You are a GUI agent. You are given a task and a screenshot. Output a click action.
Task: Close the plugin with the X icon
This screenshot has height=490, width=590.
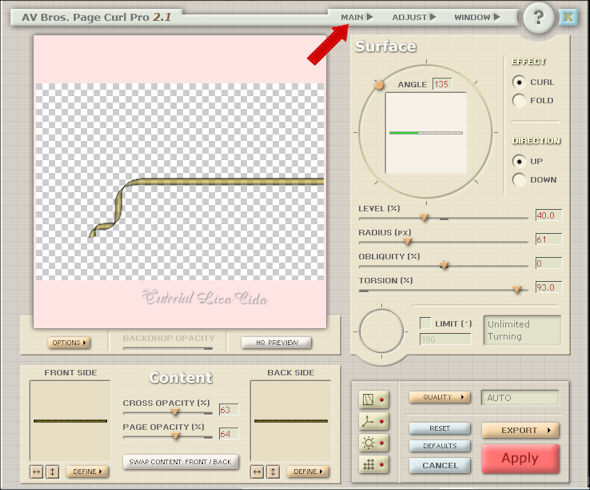coord(568,17)
